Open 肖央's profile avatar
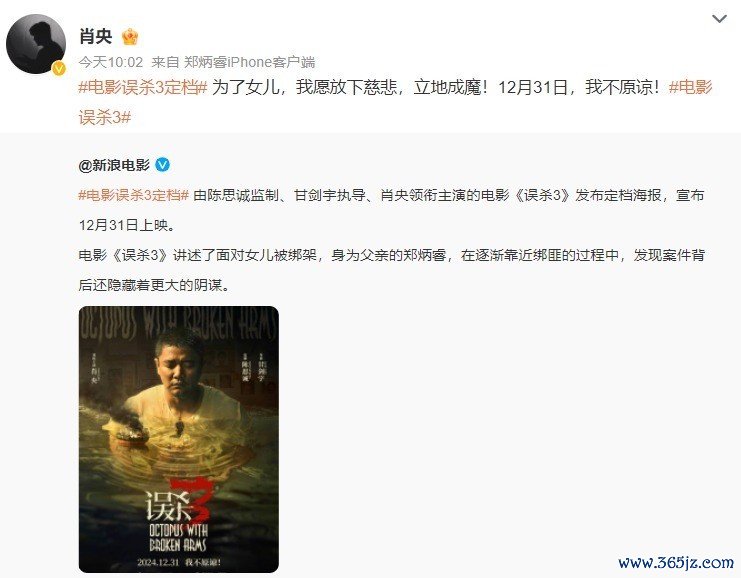 coord(36,44)
